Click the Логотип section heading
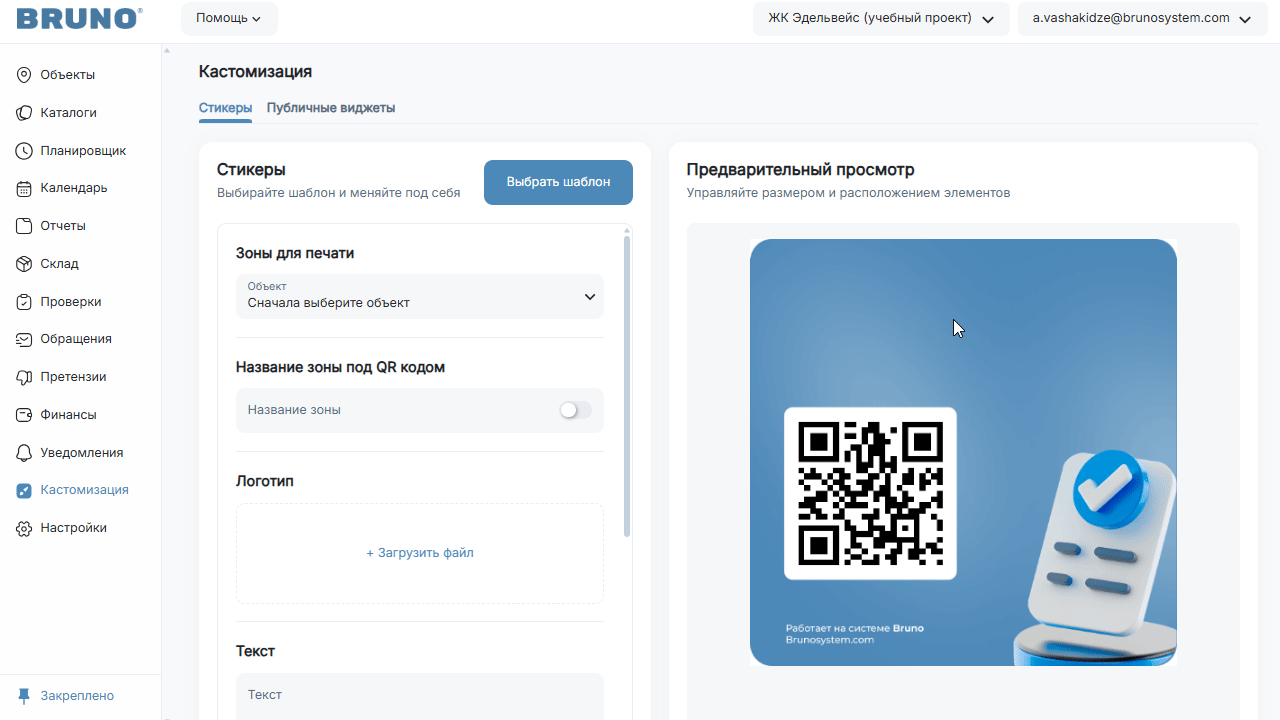The width and height of the screenshot is (1280, 720). pos(265,481)
